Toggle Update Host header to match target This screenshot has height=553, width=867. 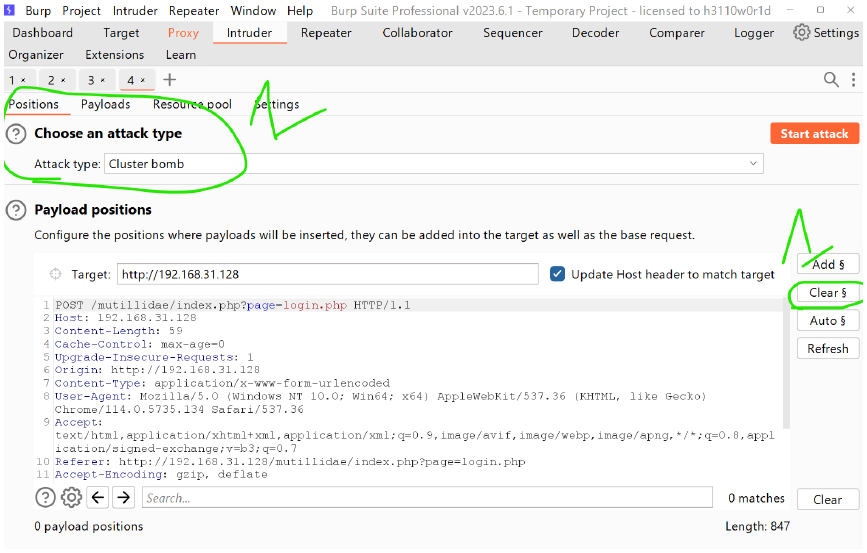(x=557, y=274)
